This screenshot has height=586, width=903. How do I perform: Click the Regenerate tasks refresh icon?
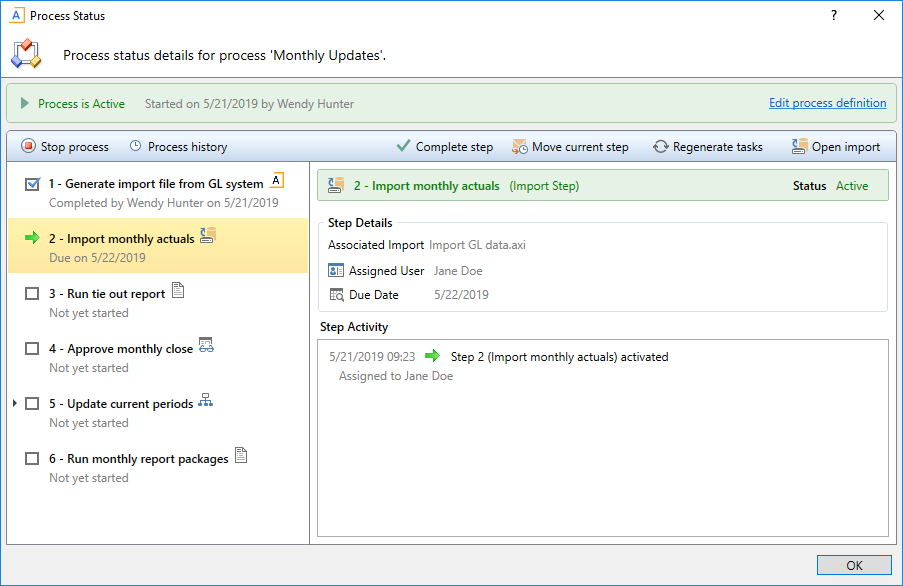(x=660, y=146)
